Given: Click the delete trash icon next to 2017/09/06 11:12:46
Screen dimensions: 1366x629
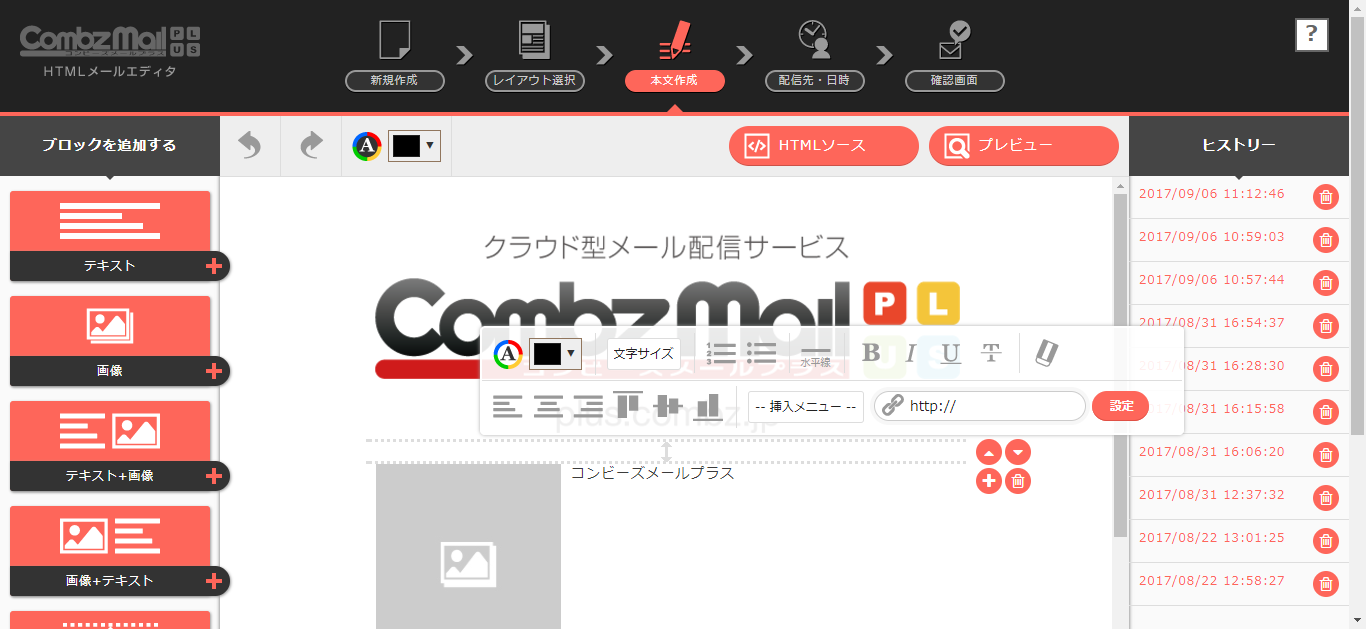Looking at the screenshot, I should [x=1326, y=197].
